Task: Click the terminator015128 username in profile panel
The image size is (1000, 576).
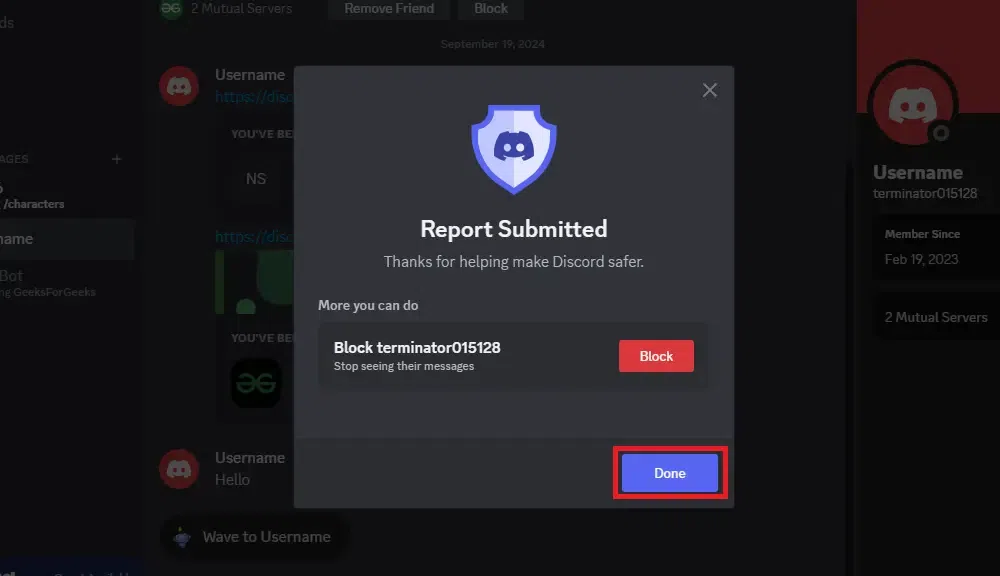Action: point(925,193)
